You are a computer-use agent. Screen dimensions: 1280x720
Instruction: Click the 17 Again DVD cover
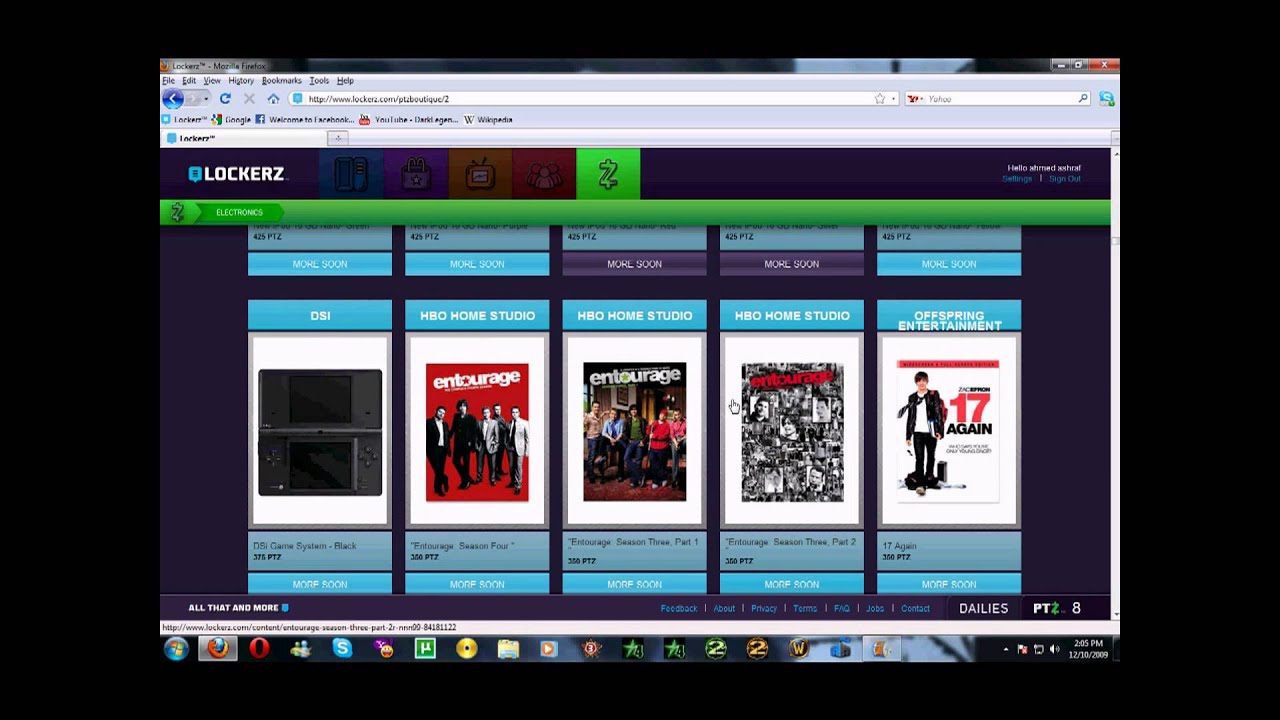click(x=949, y=432)
